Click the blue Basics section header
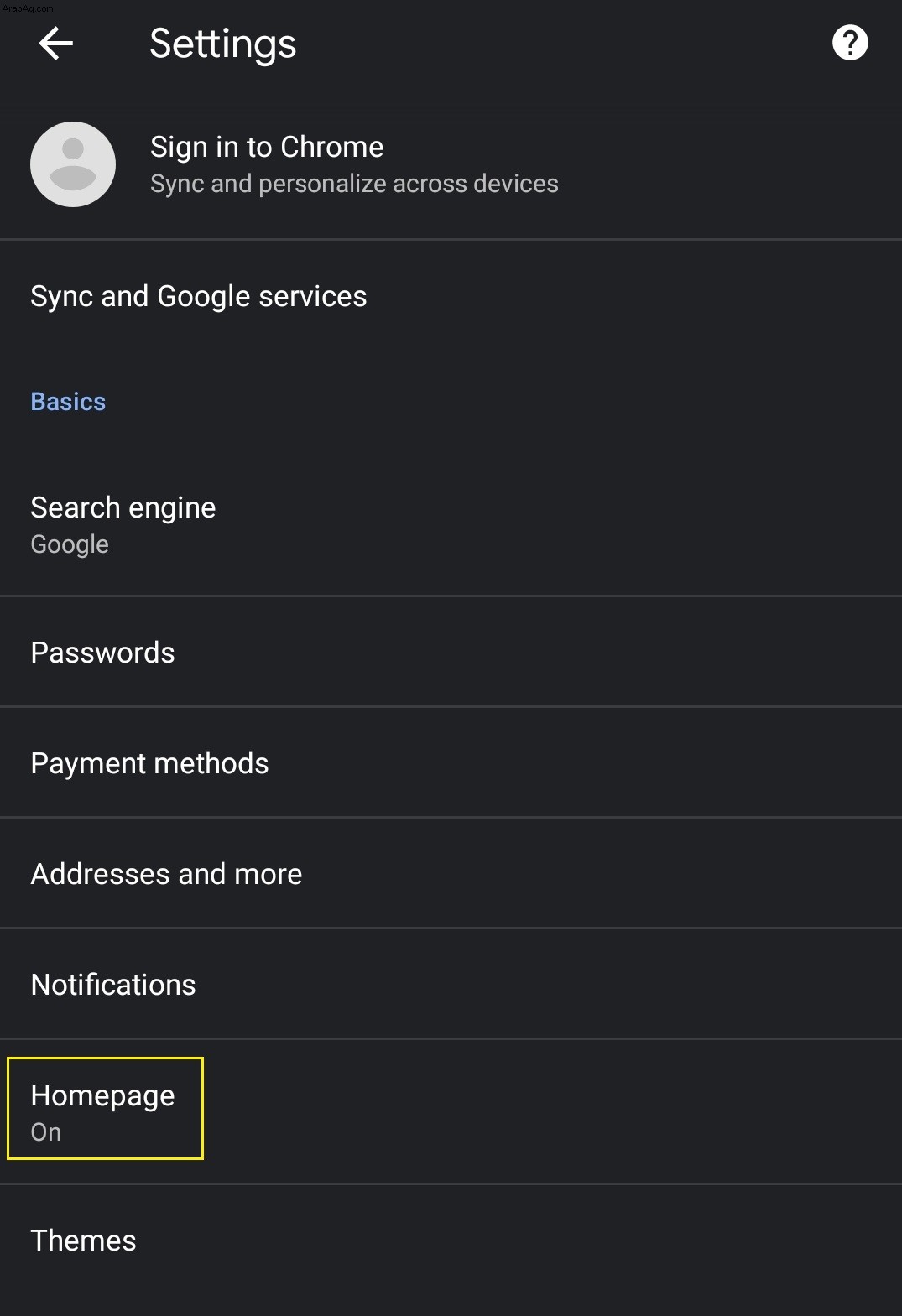Image resolution: width=902 pixels, height=1316 pixels. pyautogui.click(x=68, y=402)
